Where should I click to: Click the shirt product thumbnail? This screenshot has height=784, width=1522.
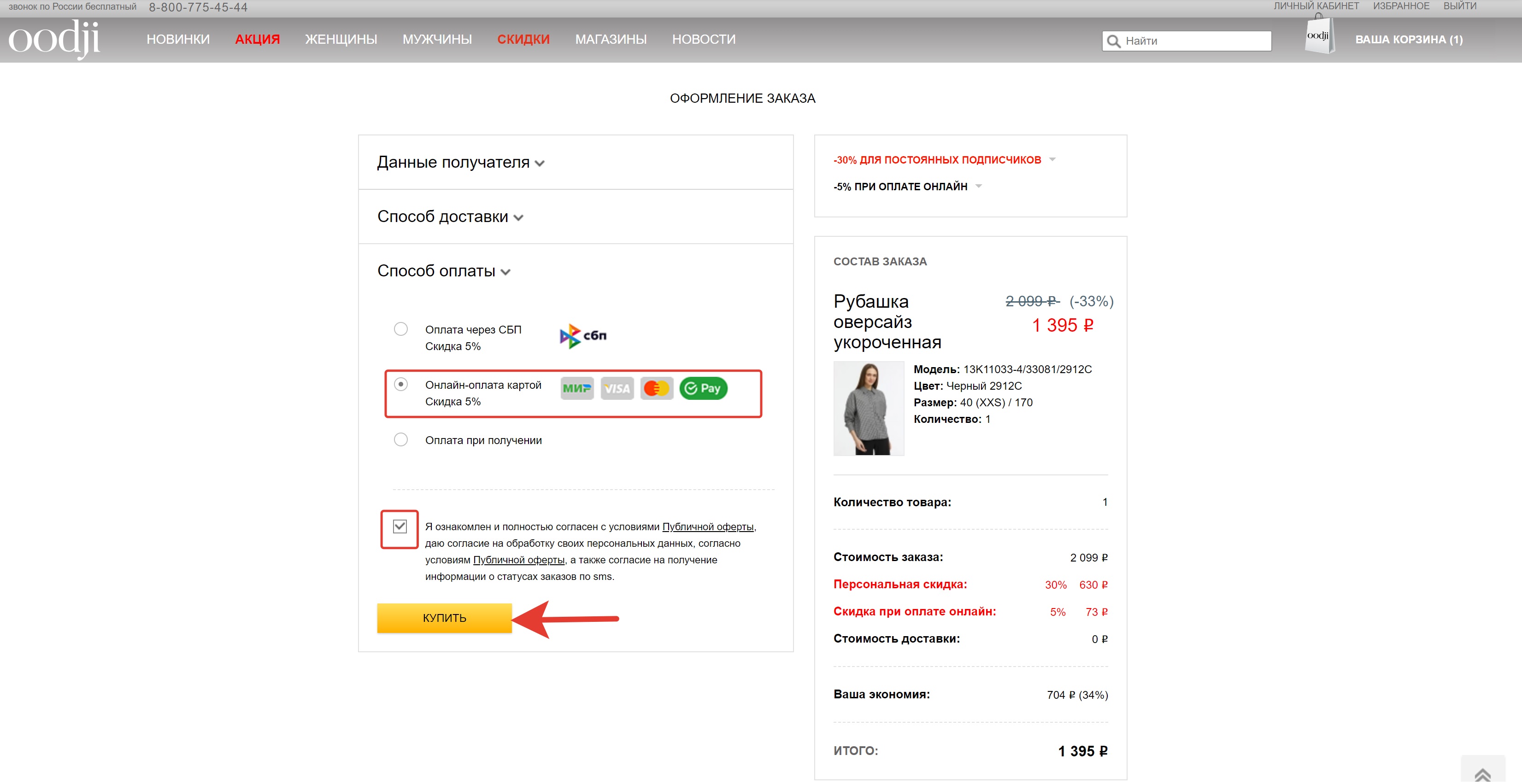pos(868,408)
